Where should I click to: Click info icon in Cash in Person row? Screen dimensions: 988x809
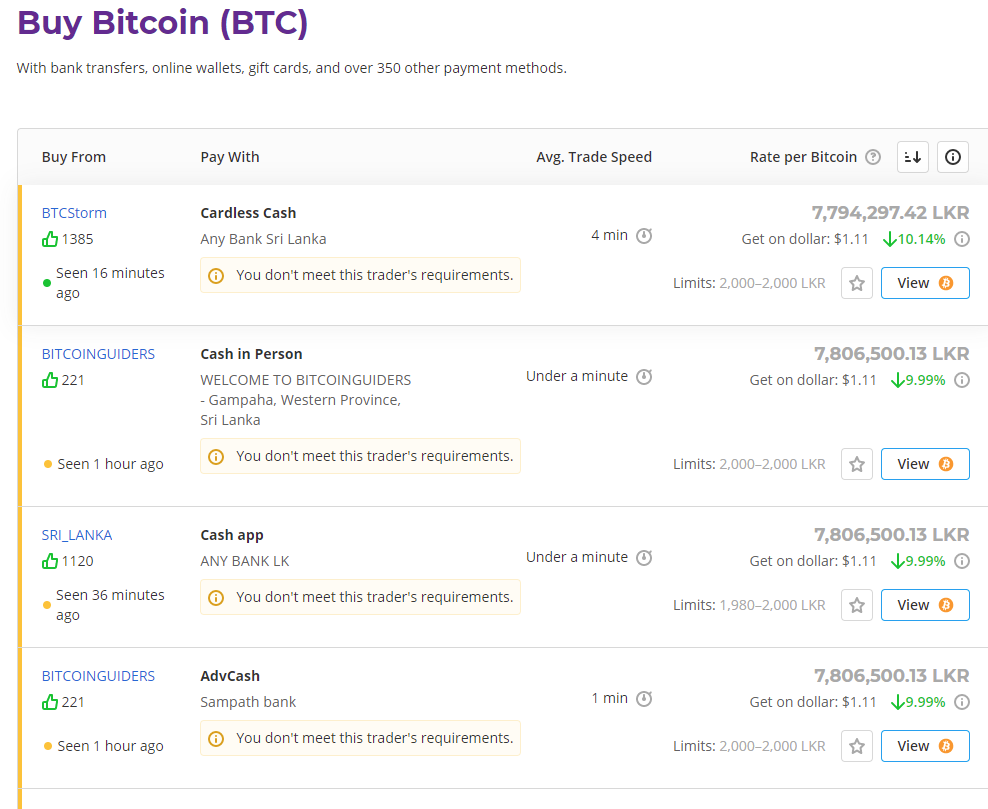pos(962,380)
